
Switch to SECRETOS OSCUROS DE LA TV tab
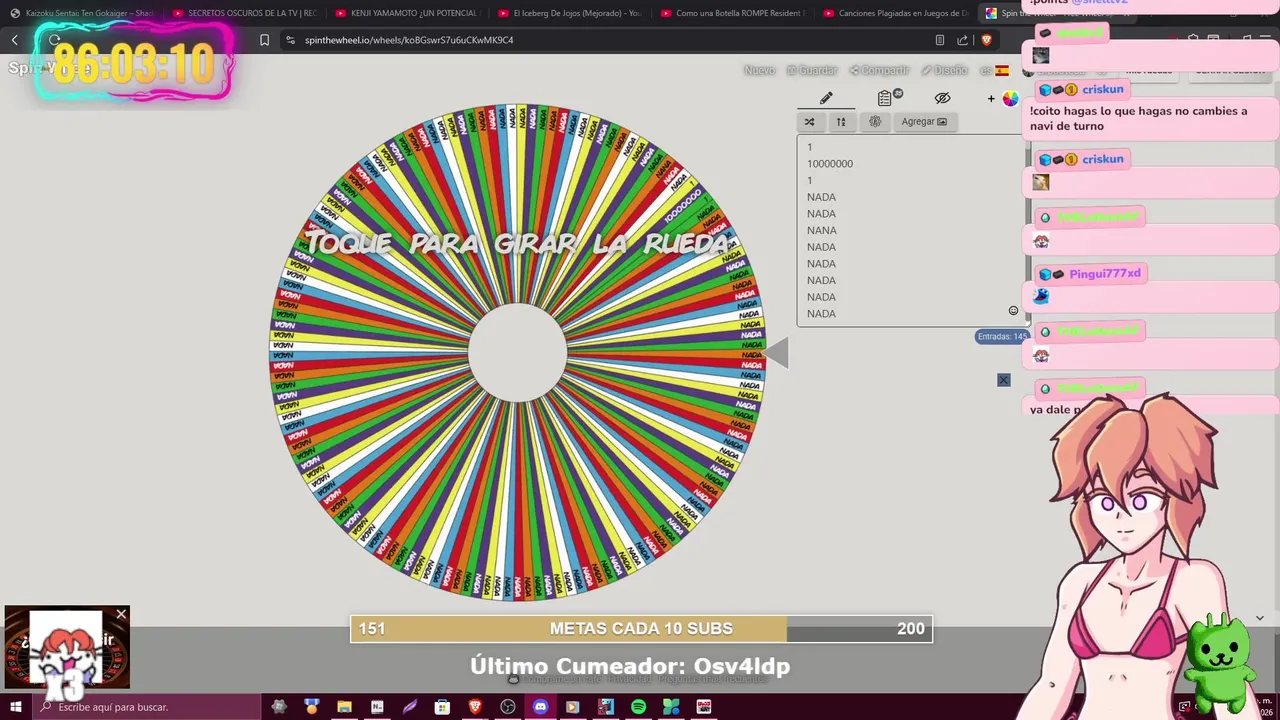tap(243, 13)
